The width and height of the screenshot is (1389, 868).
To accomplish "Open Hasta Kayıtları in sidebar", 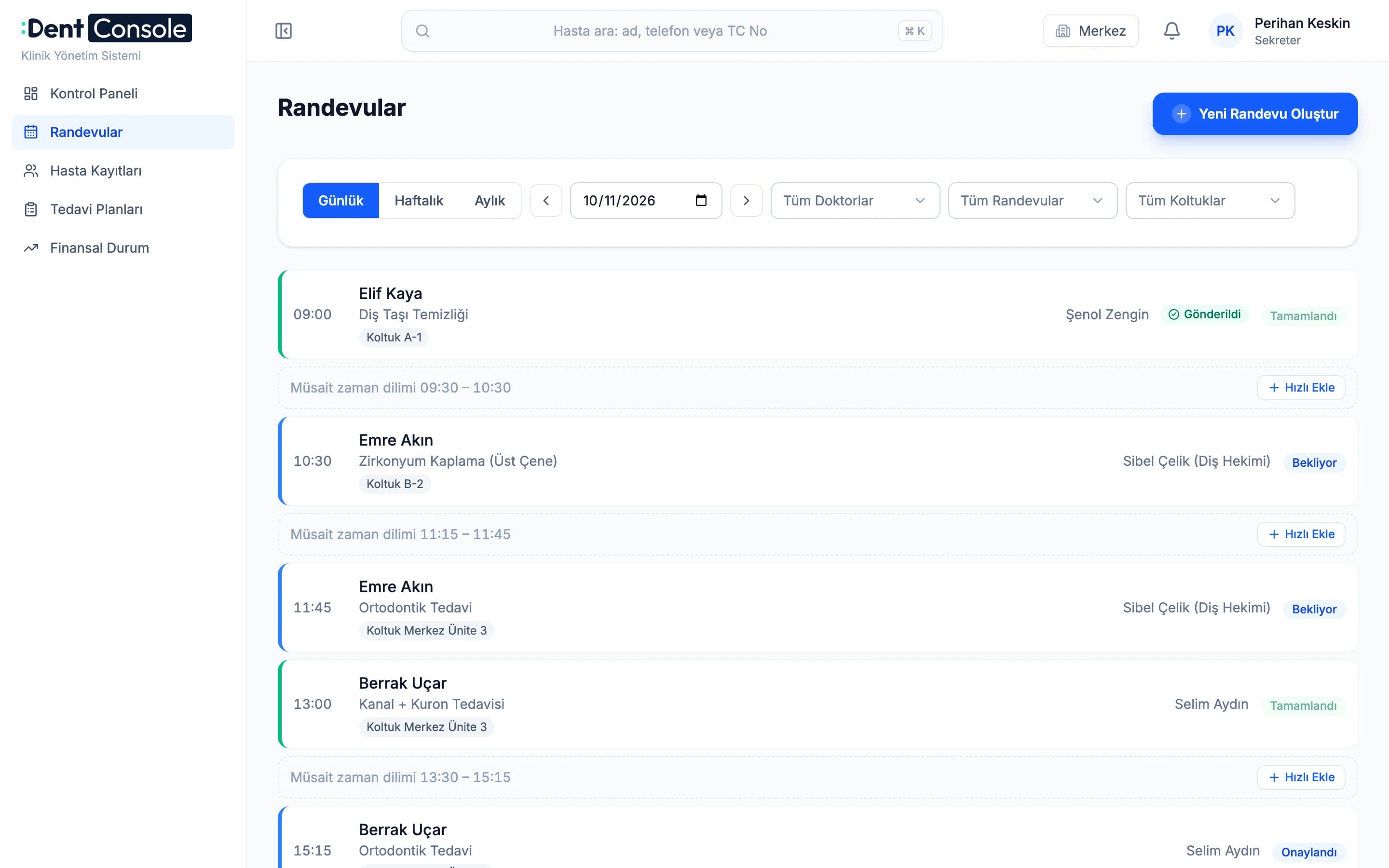I will (123, 171).
